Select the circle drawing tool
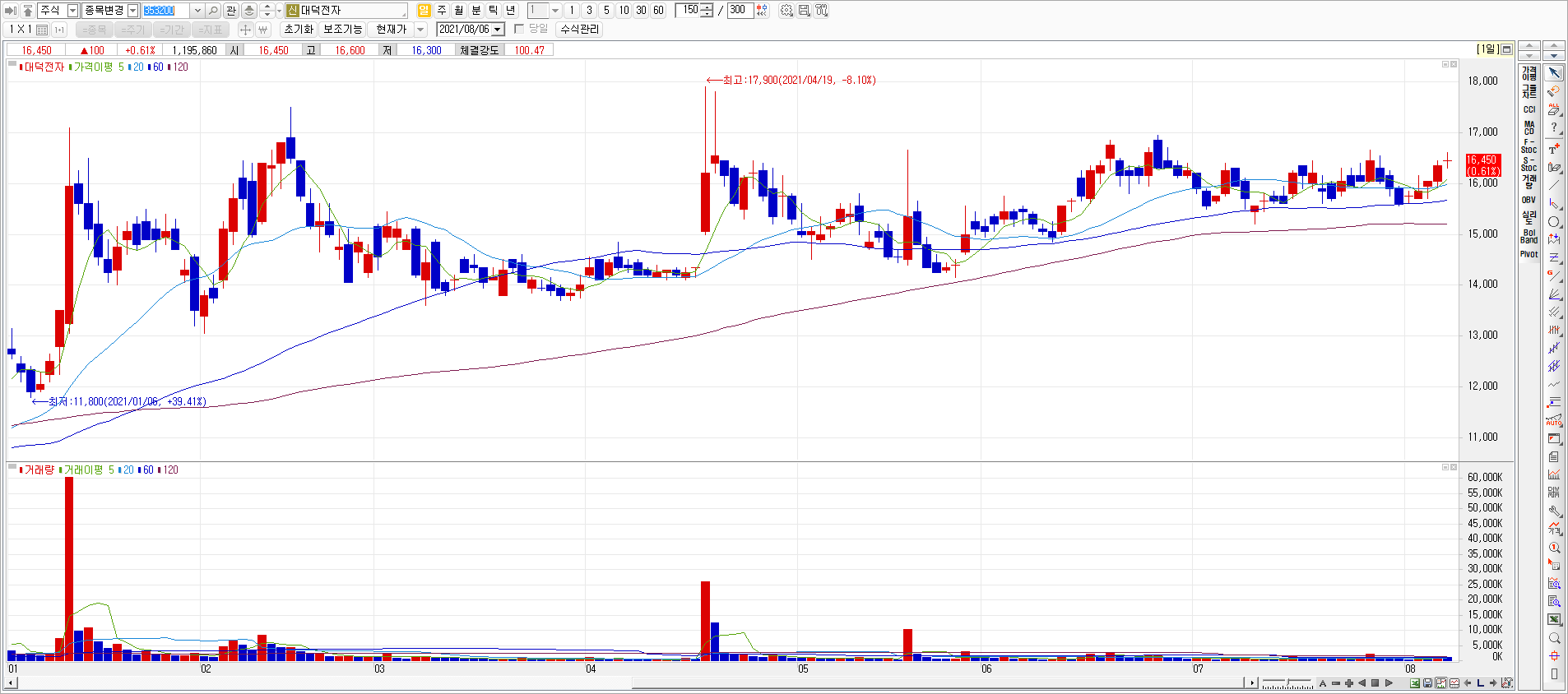 coord(1554,222)
